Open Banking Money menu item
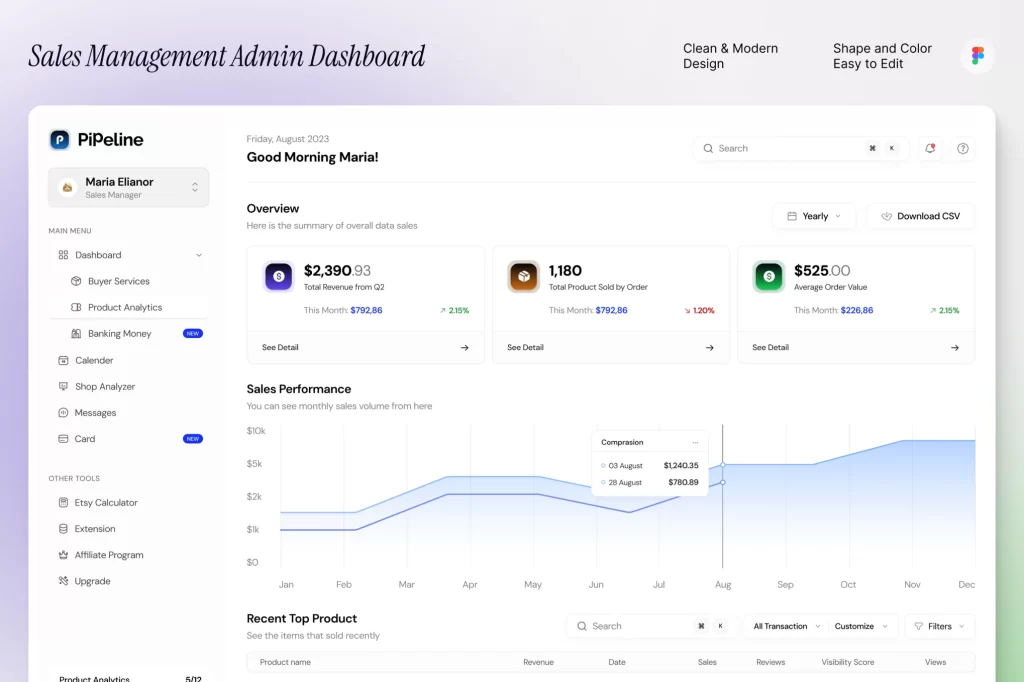Image resolution: width=1024 pixels, height=682 pixels. (x=119, y=333)
